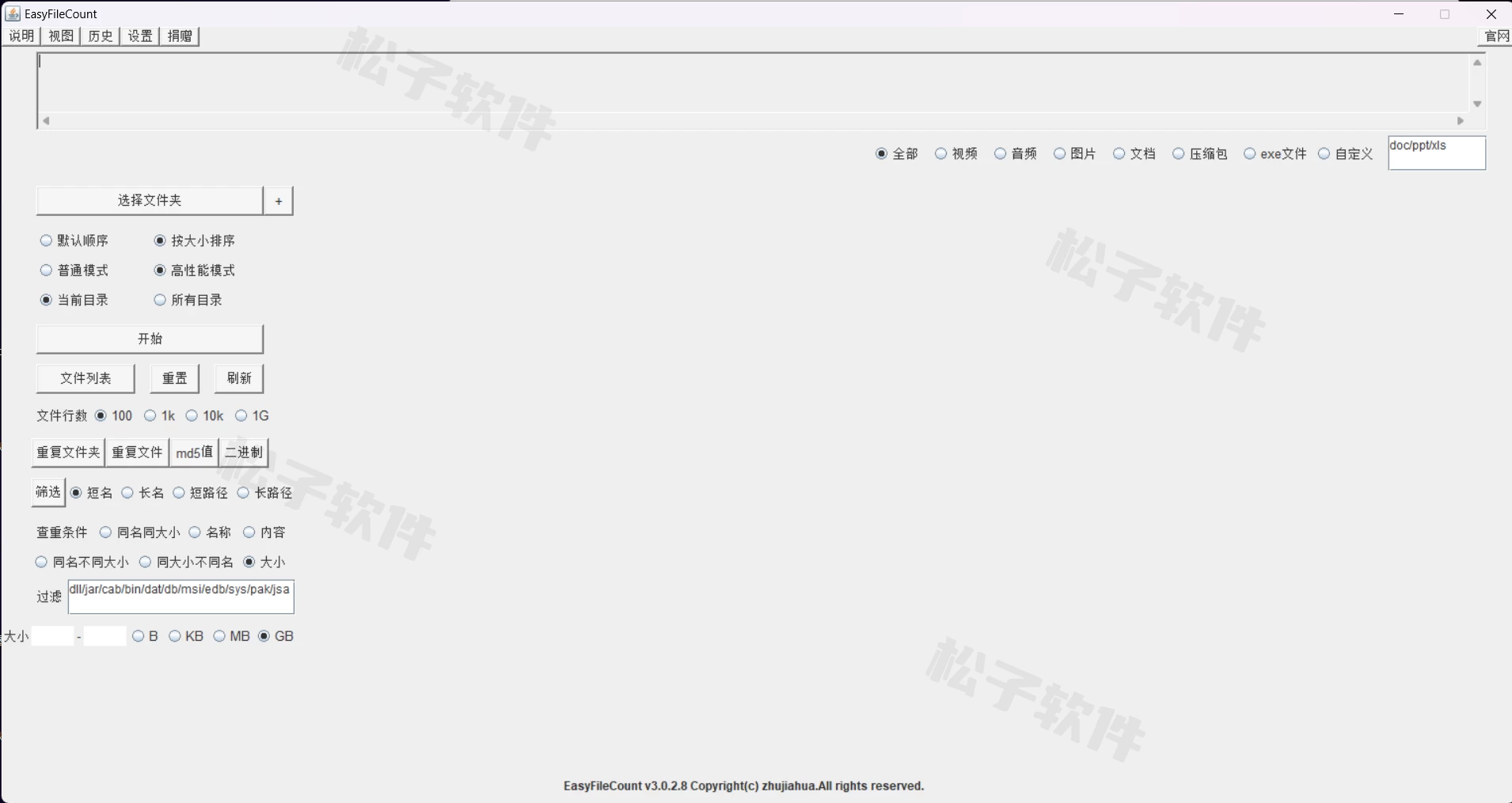Click the minimum 大小 input field
The width and height of the screenshot is (1512, 803).
[x=52, y=636]
